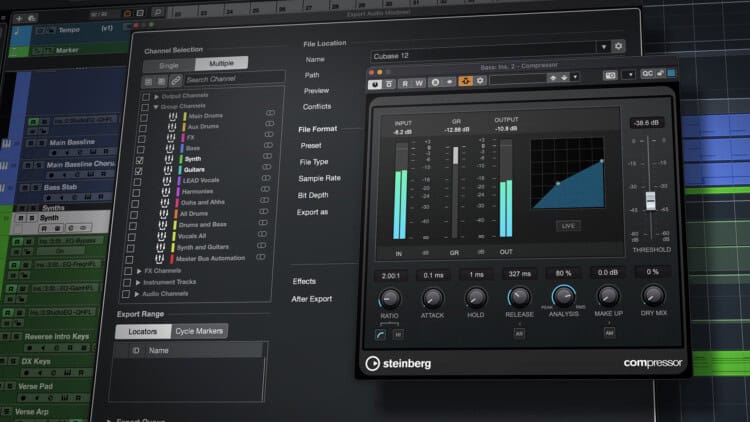This screenshot has height=422, width=750.
Task: Open After Export section in export dialog
Action: click(x=312, y=299)
